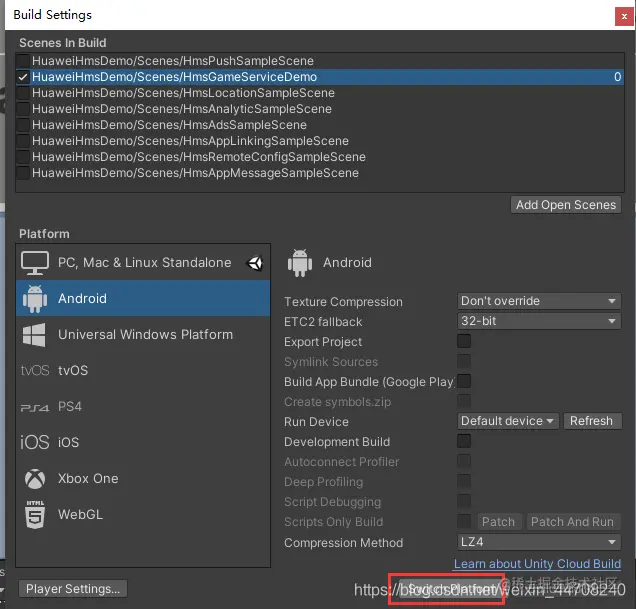Select Xbox One platform row
The image size is (636, 609).
pos(143,479)
